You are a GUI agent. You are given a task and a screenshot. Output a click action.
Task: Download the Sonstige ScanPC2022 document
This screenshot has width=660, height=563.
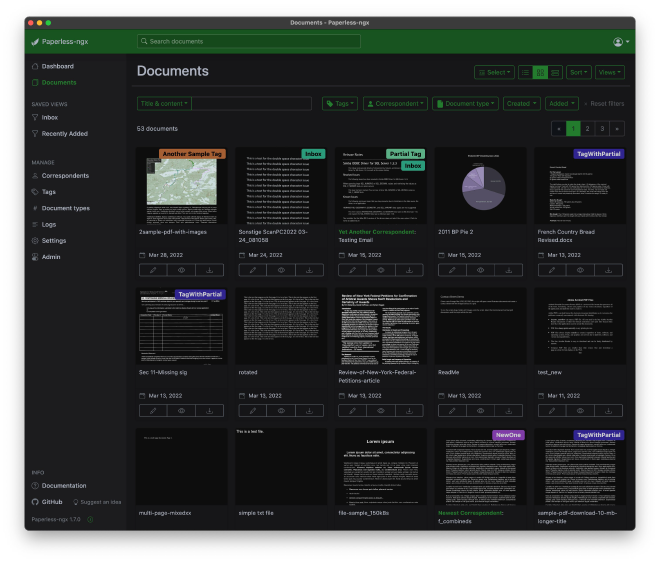pyautogui.click(x=309, y=270)
